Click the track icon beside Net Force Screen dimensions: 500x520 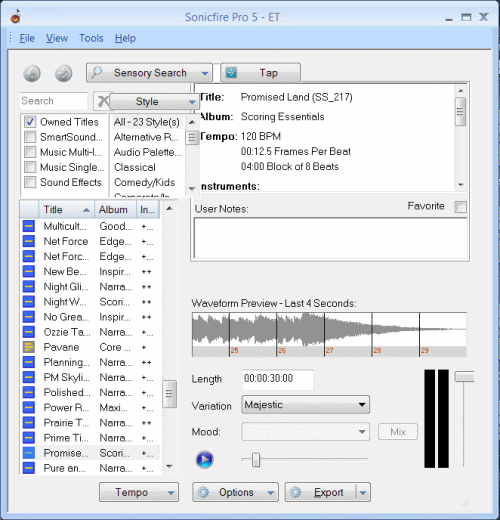coord(29,241)
